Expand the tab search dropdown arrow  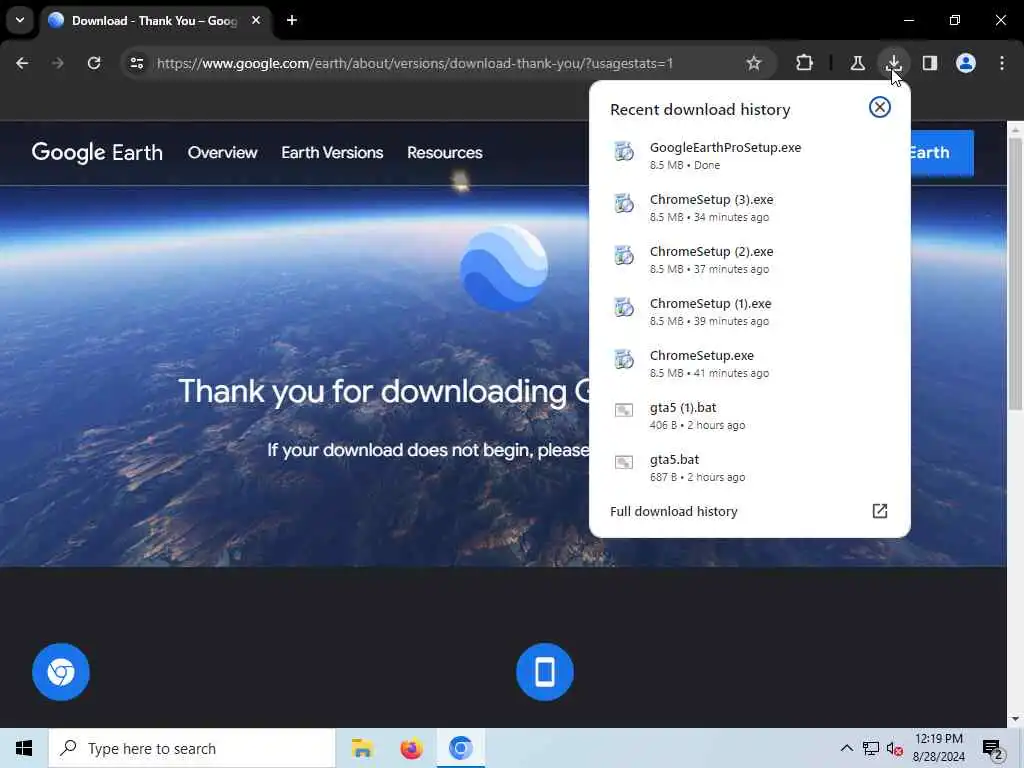point(20,20)
